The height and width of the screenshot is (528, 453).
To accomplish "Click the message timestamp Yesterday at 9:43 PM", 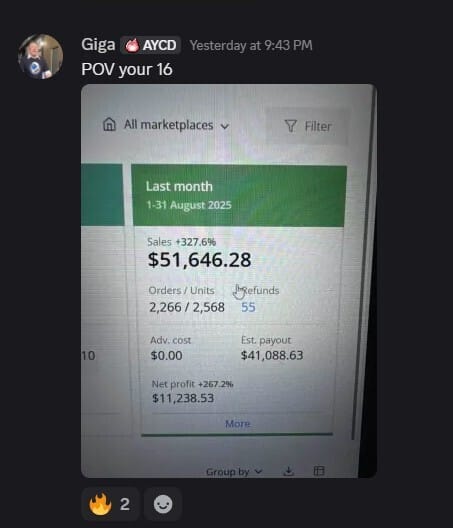I will click(x=251, y=45).
